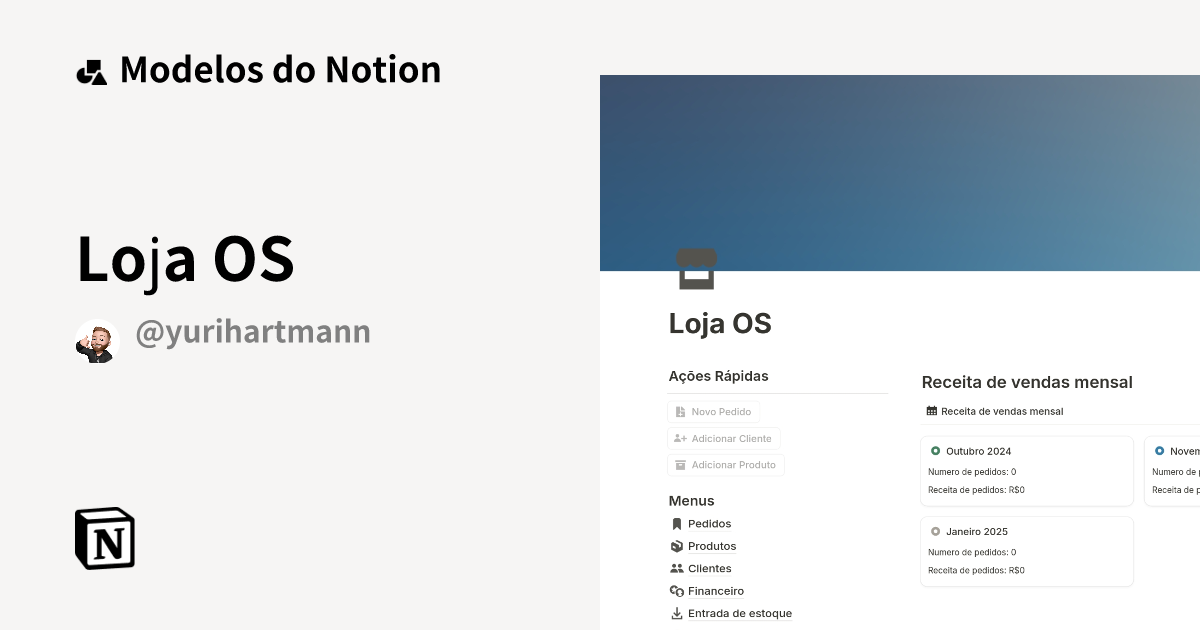The image size is (1200, 630).
Task: Click the Entrada de estoque download icon
Action: click(x=677, y=613)
